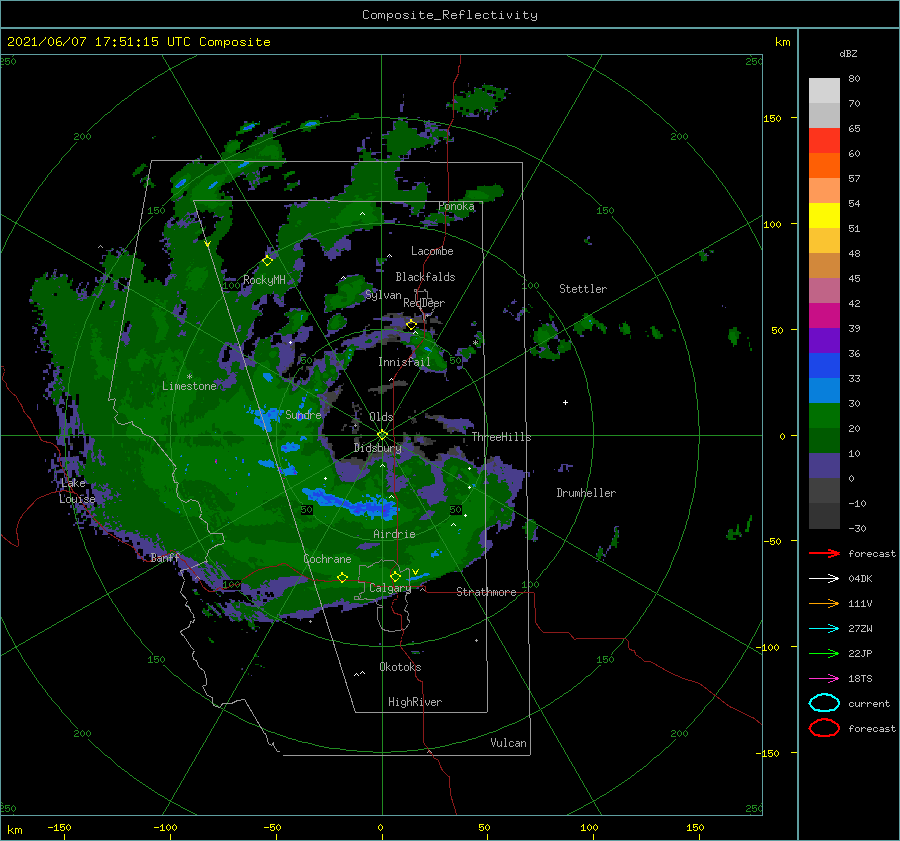Click the Stettler label
The image size is (900, 841).
583,289
